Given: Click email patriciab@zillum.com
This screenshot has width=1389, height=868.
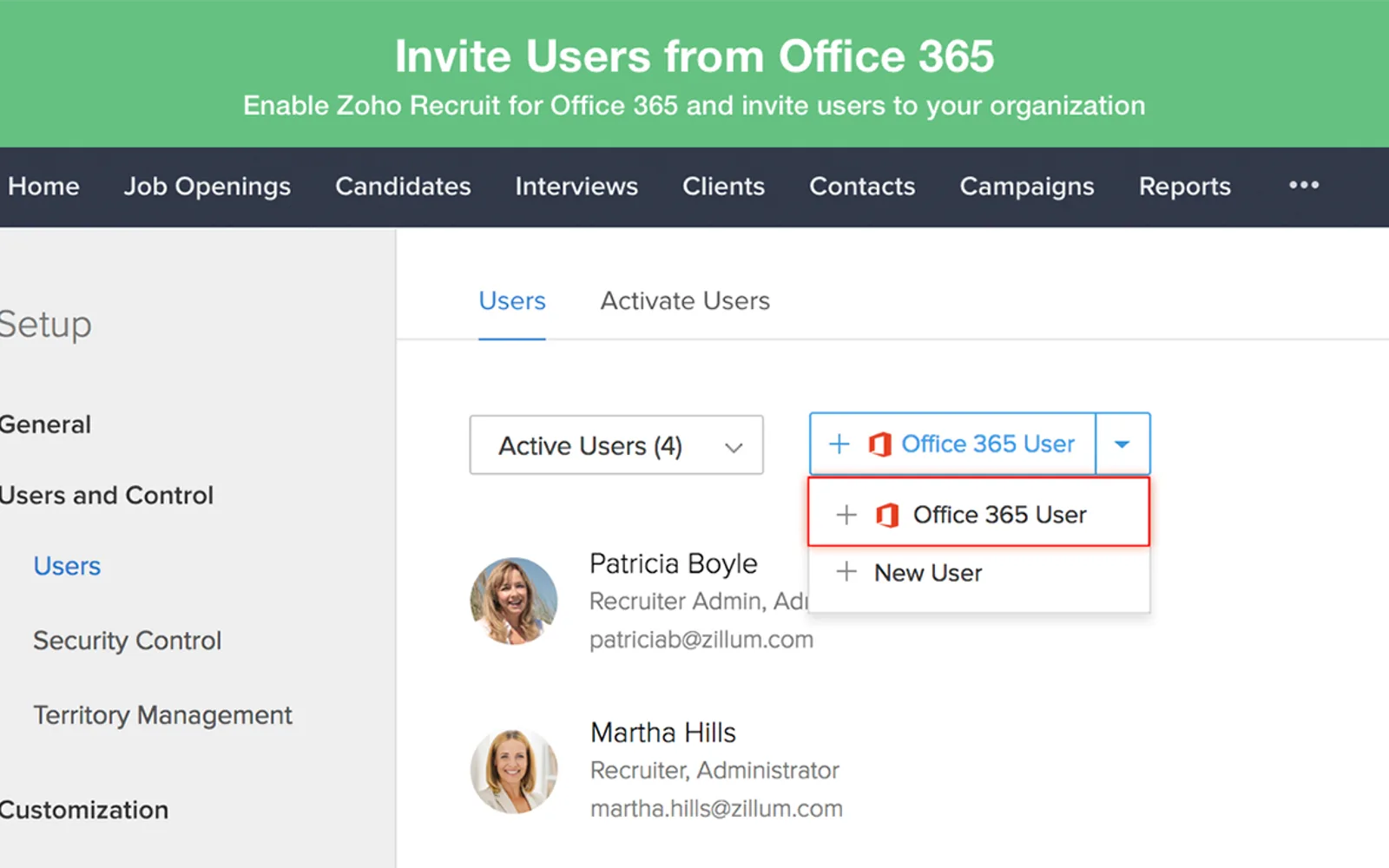Looking at the screenshot, I should (701, 640).
